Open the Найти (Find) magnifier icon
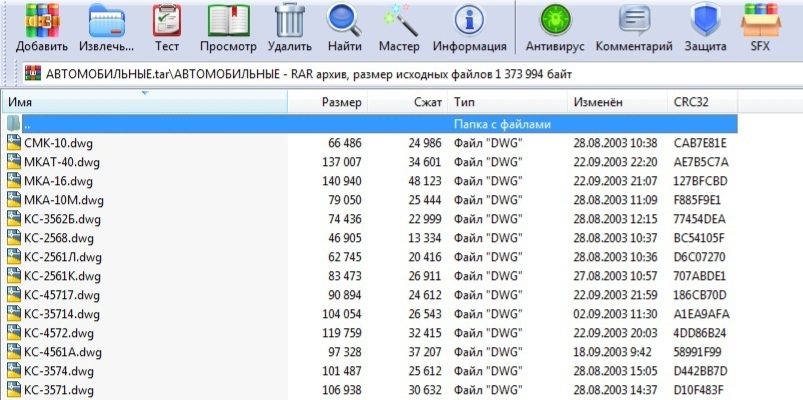Screen dimensions: 803x400 tap(344, 20)
